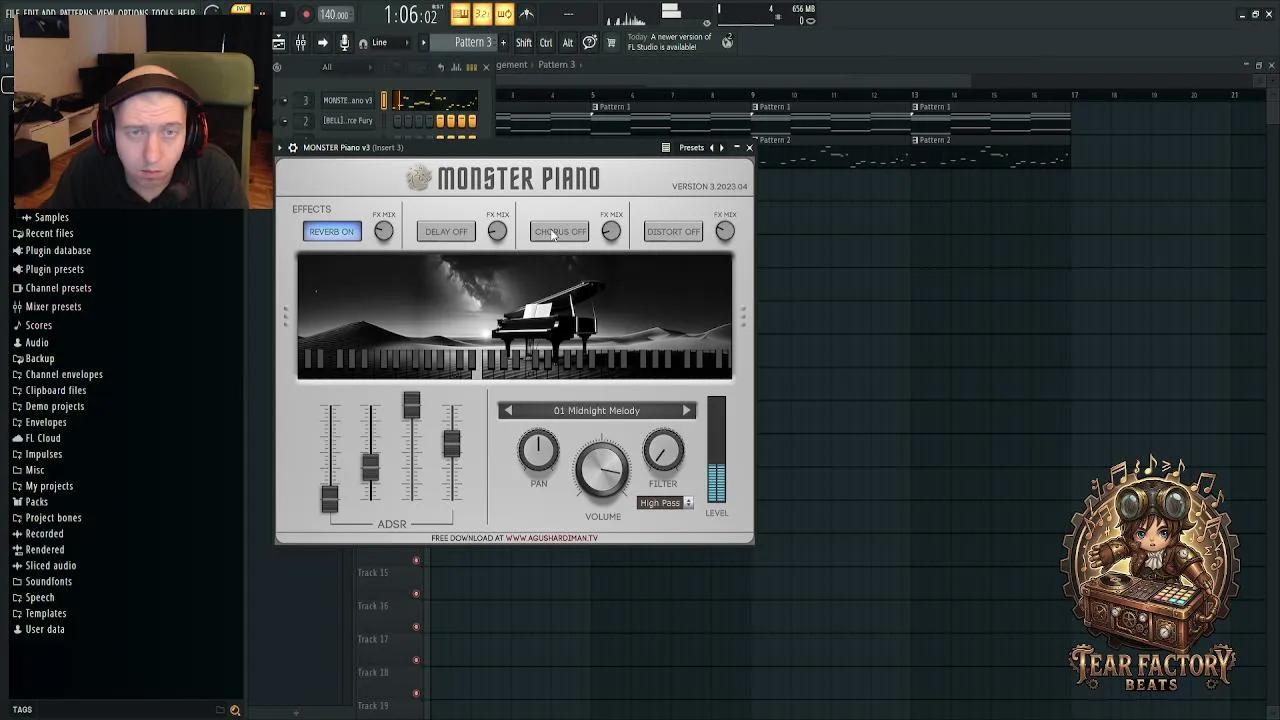Open the playlist view icon in toolbar
The image size is (1280, 720).
(x=279, y=43)
